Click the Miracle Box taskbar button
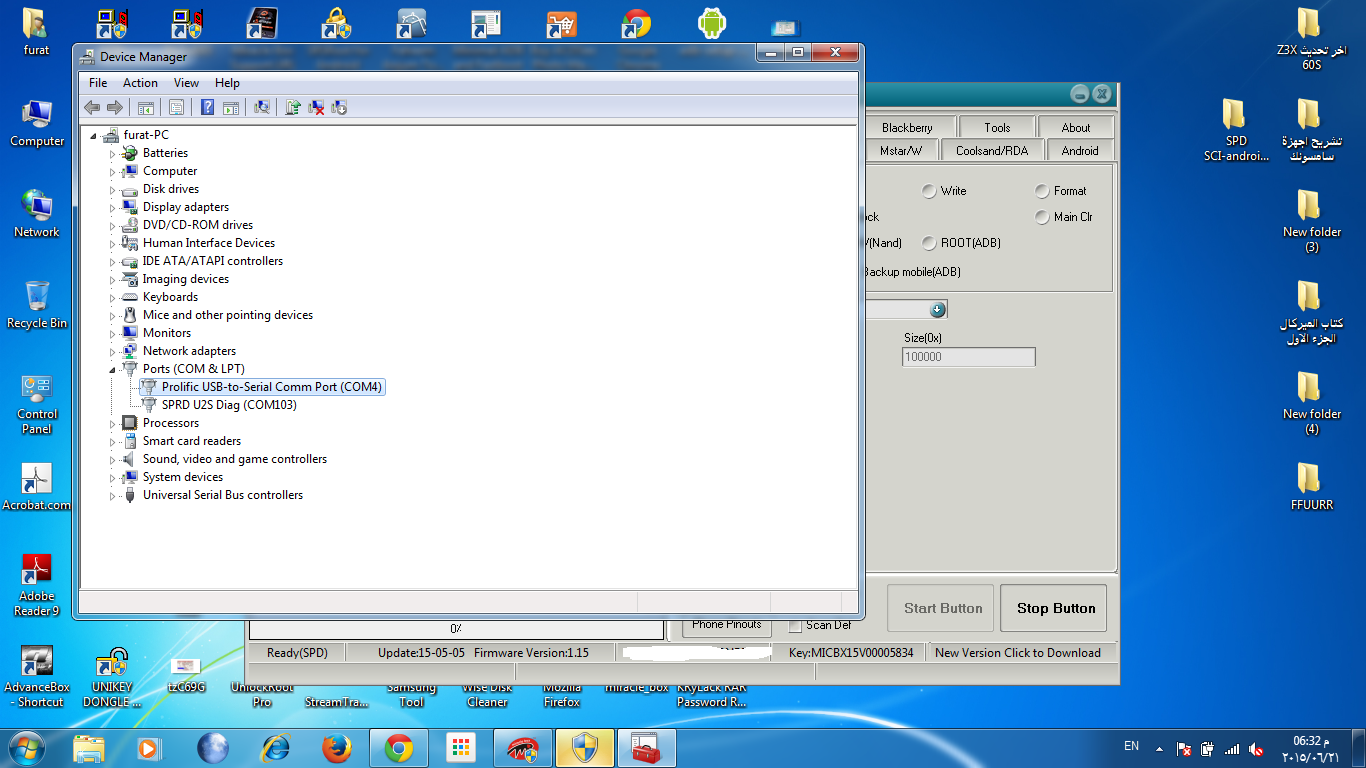The height and width of the screenshot is (768, 1366). coord(523,748)
